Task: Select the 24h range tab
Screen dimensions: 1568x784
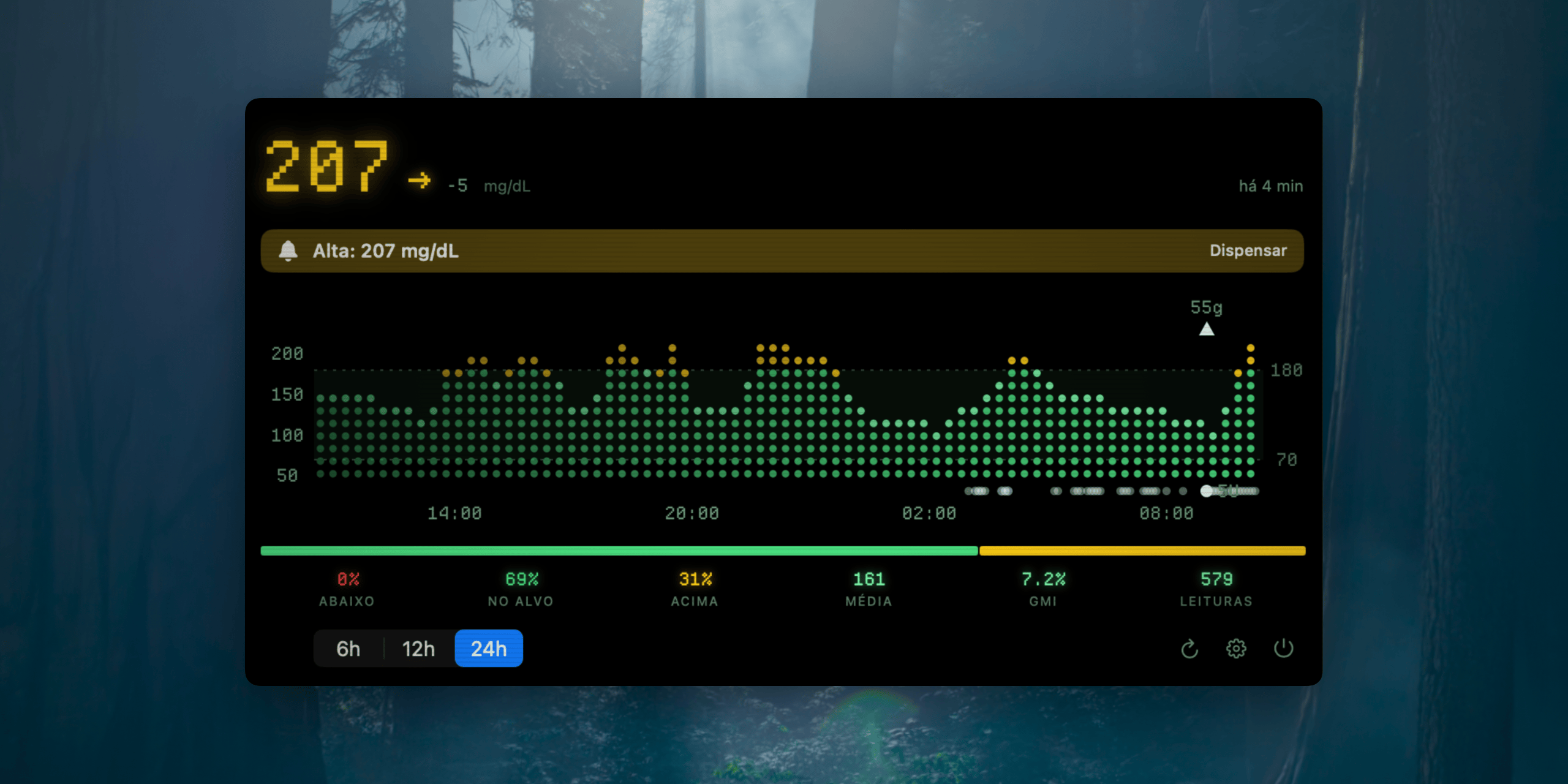Action: (489, 649)
